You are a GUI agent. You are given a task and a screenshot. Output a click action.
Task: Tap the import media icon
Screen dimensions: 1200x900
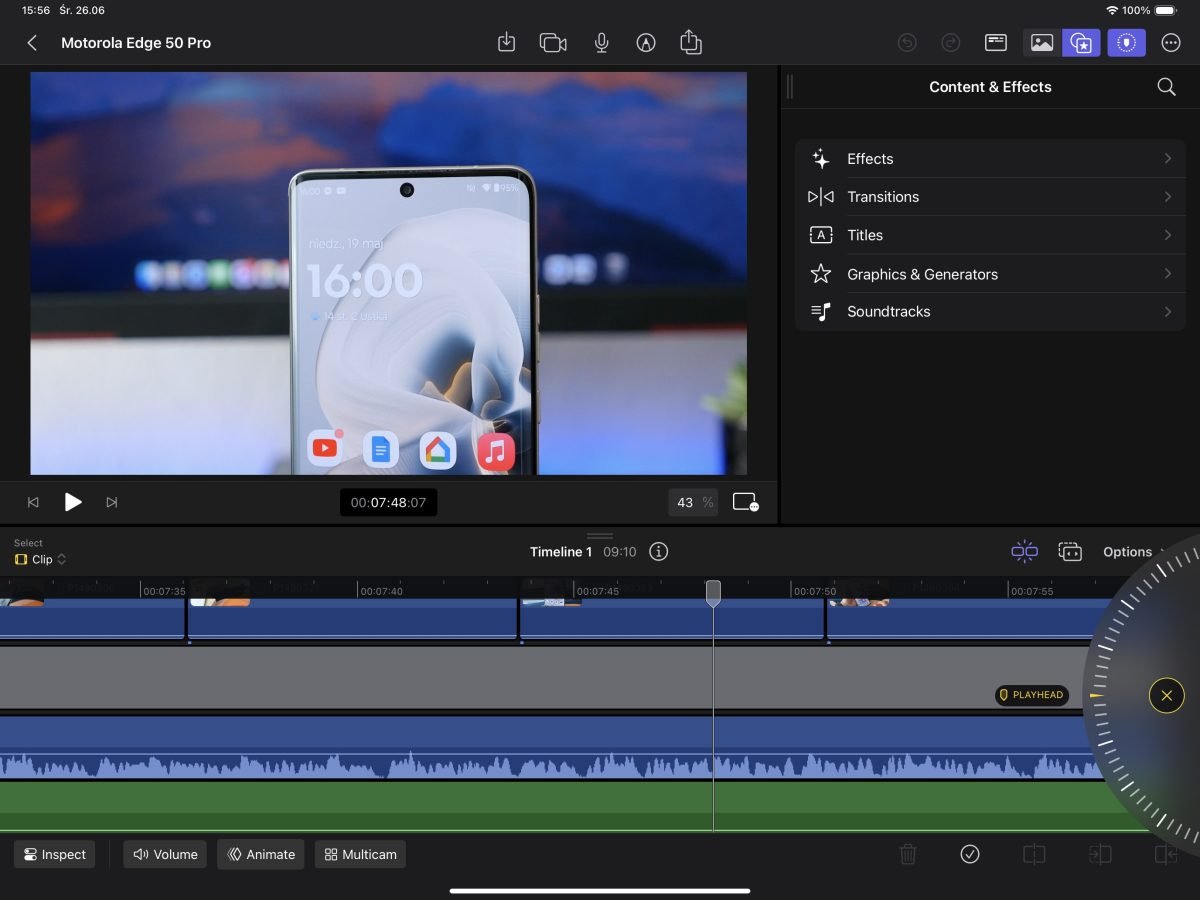(507, 43)
